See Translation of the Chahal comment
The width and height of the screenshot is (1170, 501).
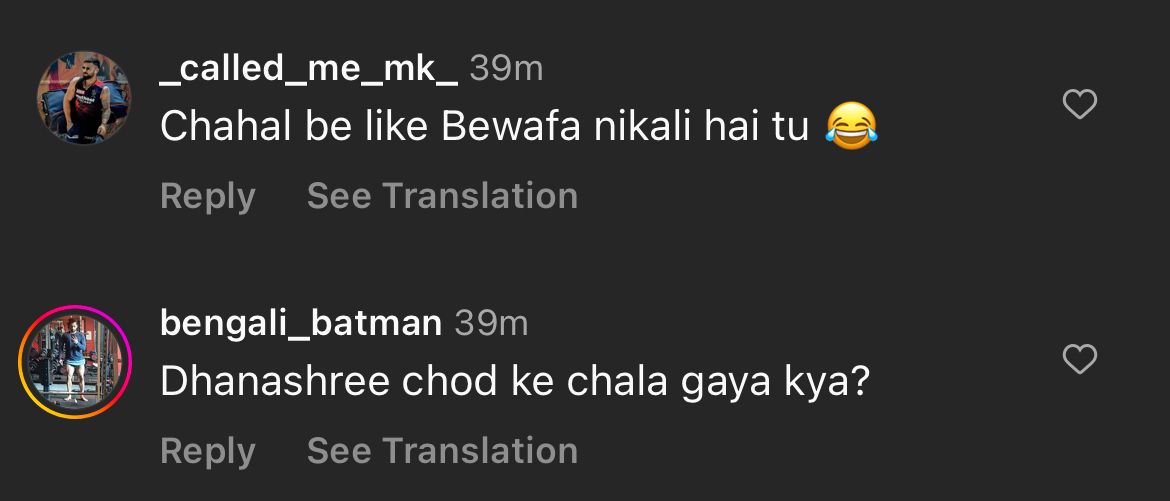(x=442, y=196)
